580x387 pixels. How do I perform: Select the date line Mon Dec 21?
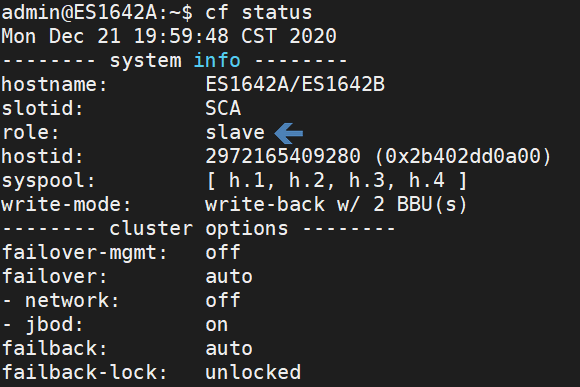tap(169, 36)
